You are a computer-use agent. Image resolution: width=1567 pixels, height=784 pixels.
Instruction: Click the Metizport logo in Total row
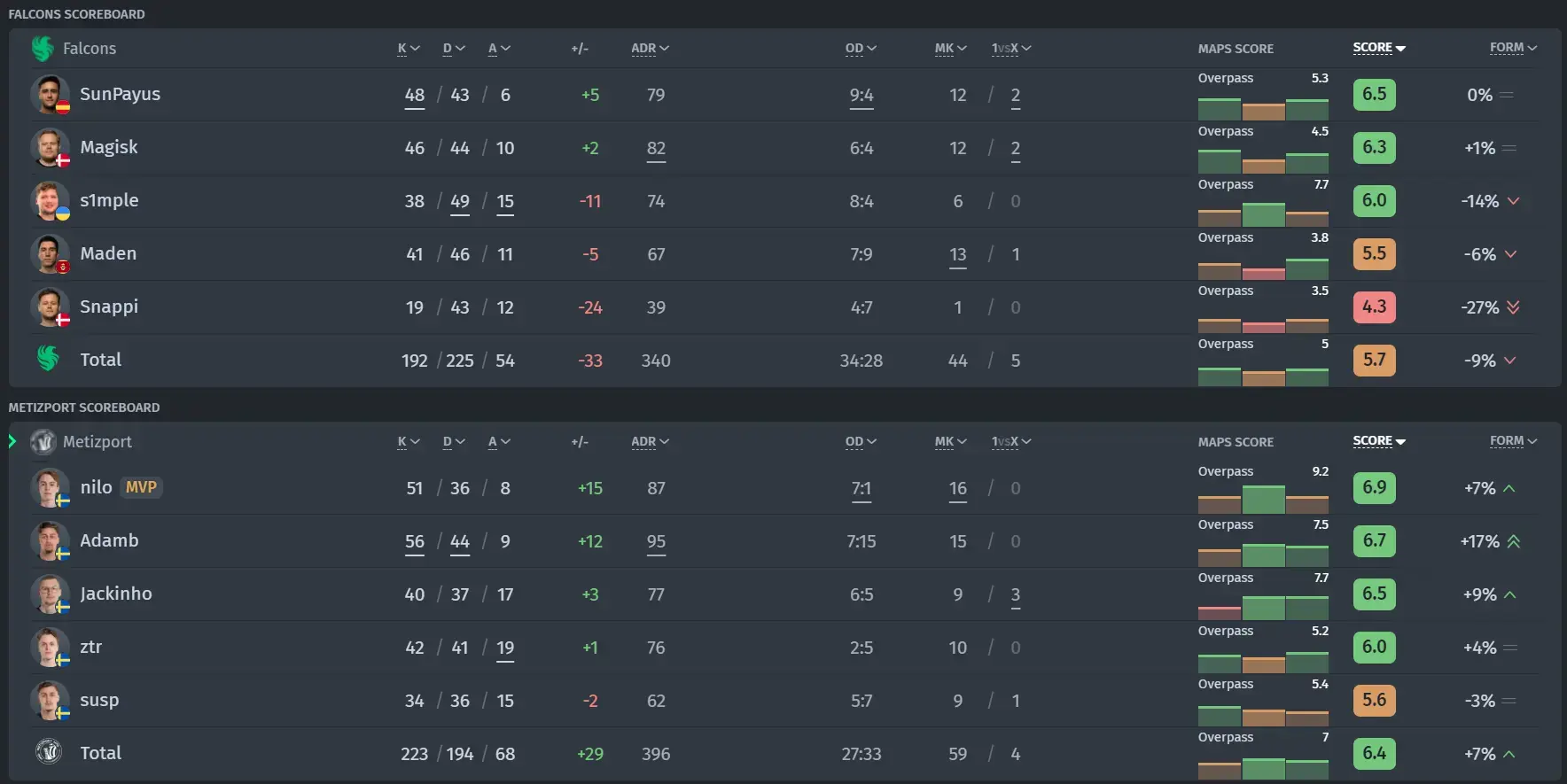pyautogui.click(x=48, y=752)
